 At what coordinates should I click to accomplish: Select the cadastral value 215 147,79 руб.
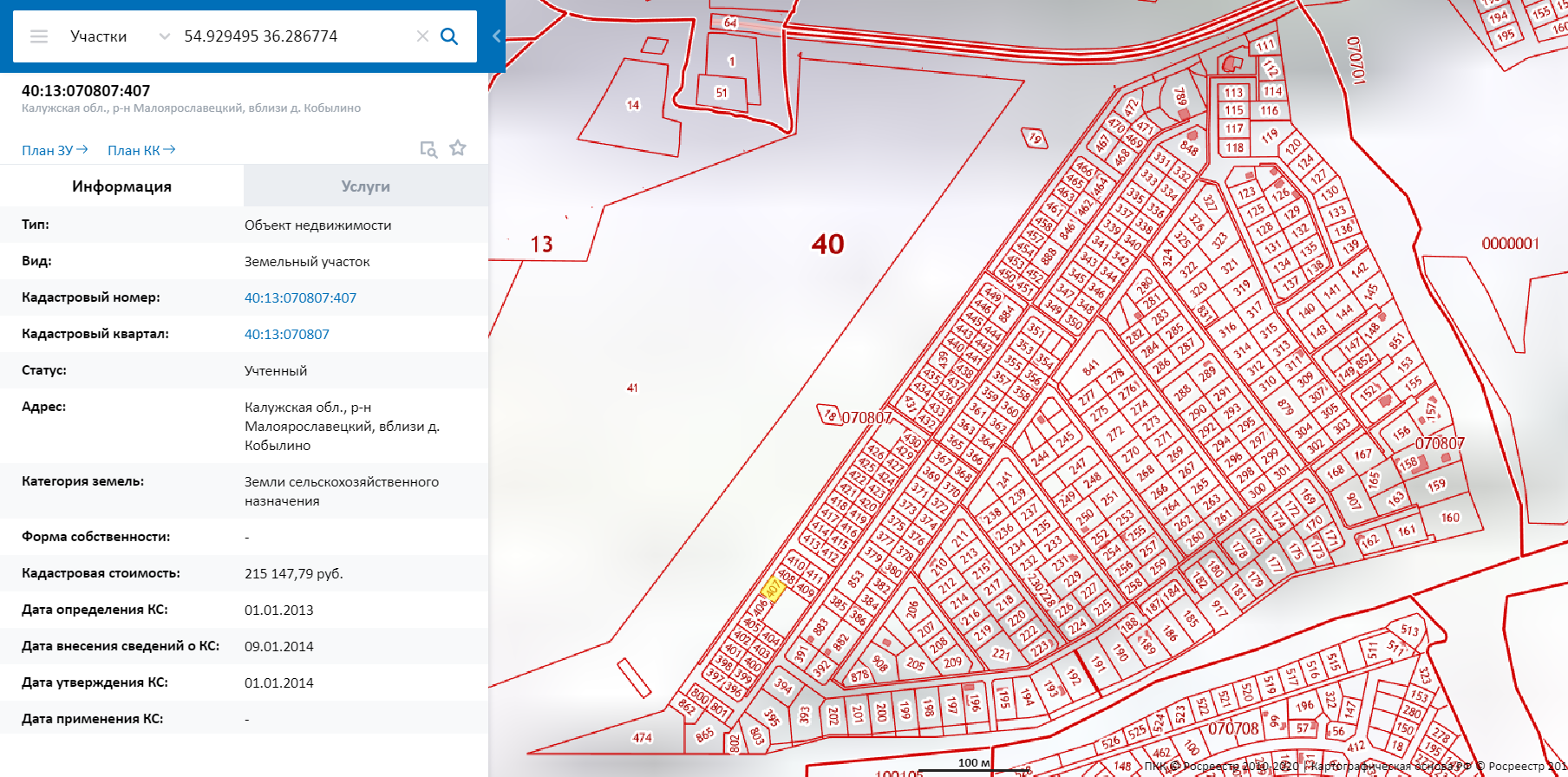click(x=294, y=573)
